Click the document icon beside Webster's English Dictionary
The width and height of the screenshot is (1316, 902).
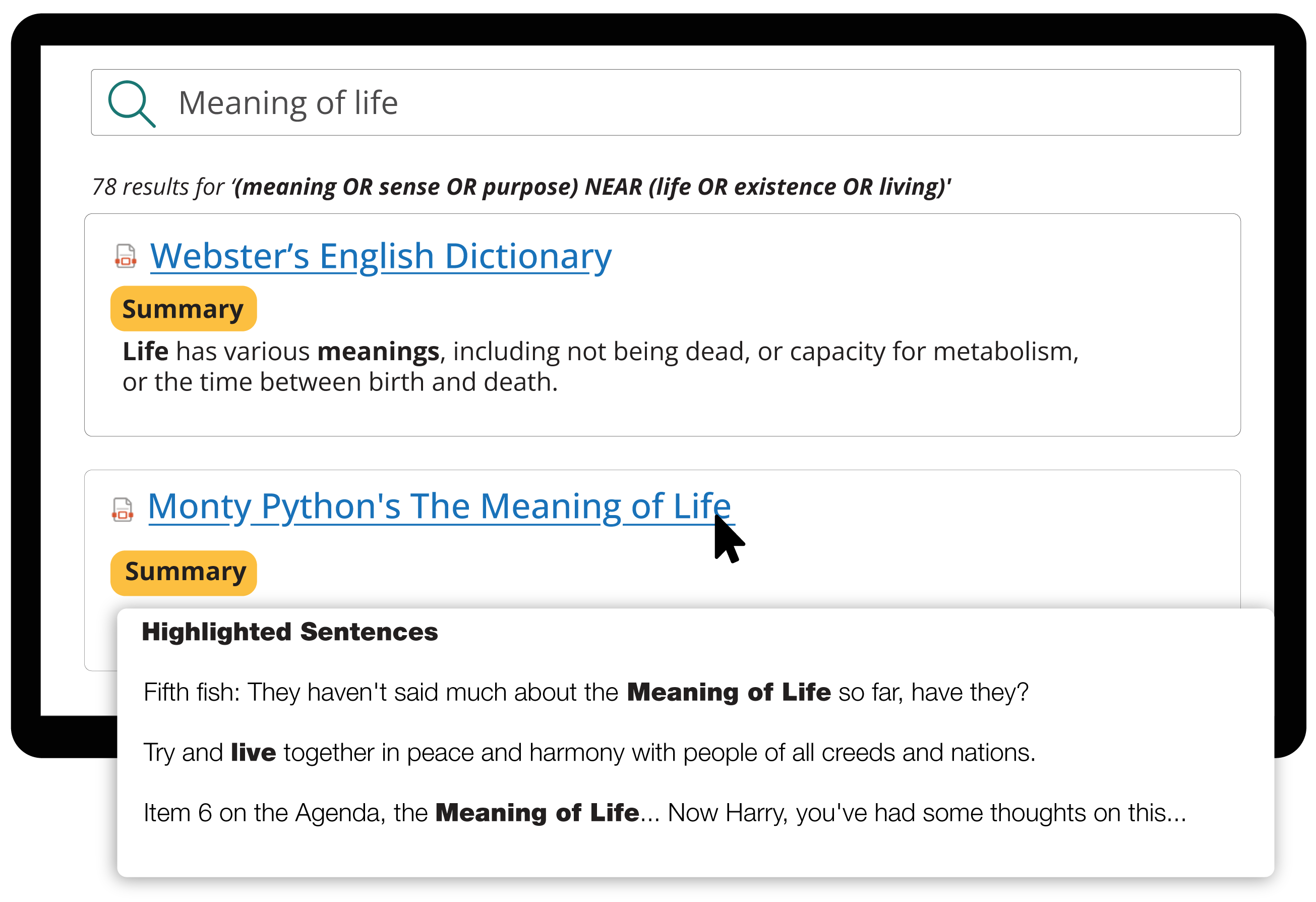point(125,256)
